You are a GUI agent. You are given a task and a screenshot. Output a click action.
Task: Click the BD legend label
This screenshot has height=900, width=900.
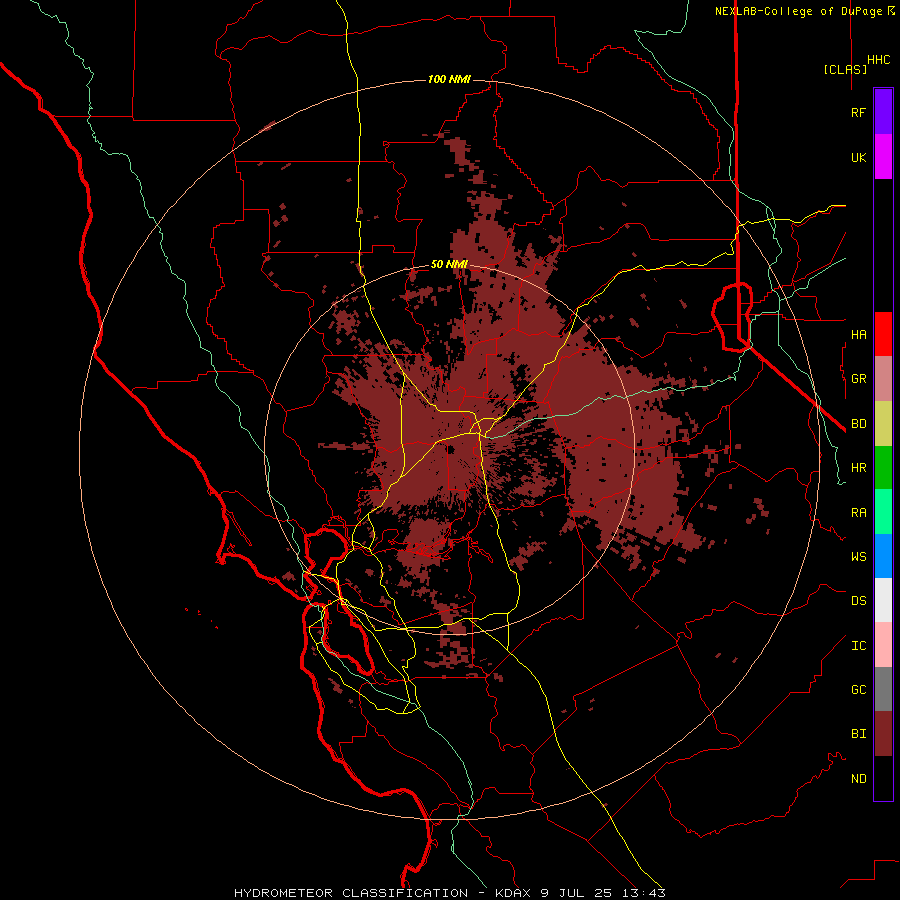click(x=858, y=424)
